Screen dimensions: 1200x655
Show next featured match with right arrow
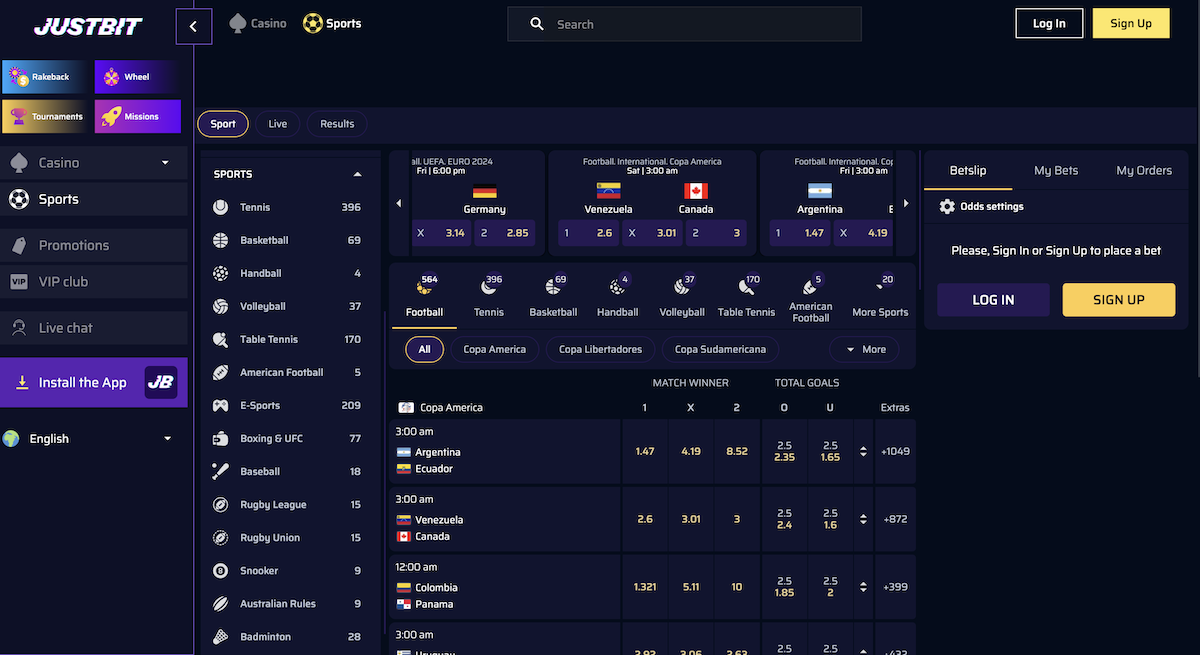coord(907,204)
